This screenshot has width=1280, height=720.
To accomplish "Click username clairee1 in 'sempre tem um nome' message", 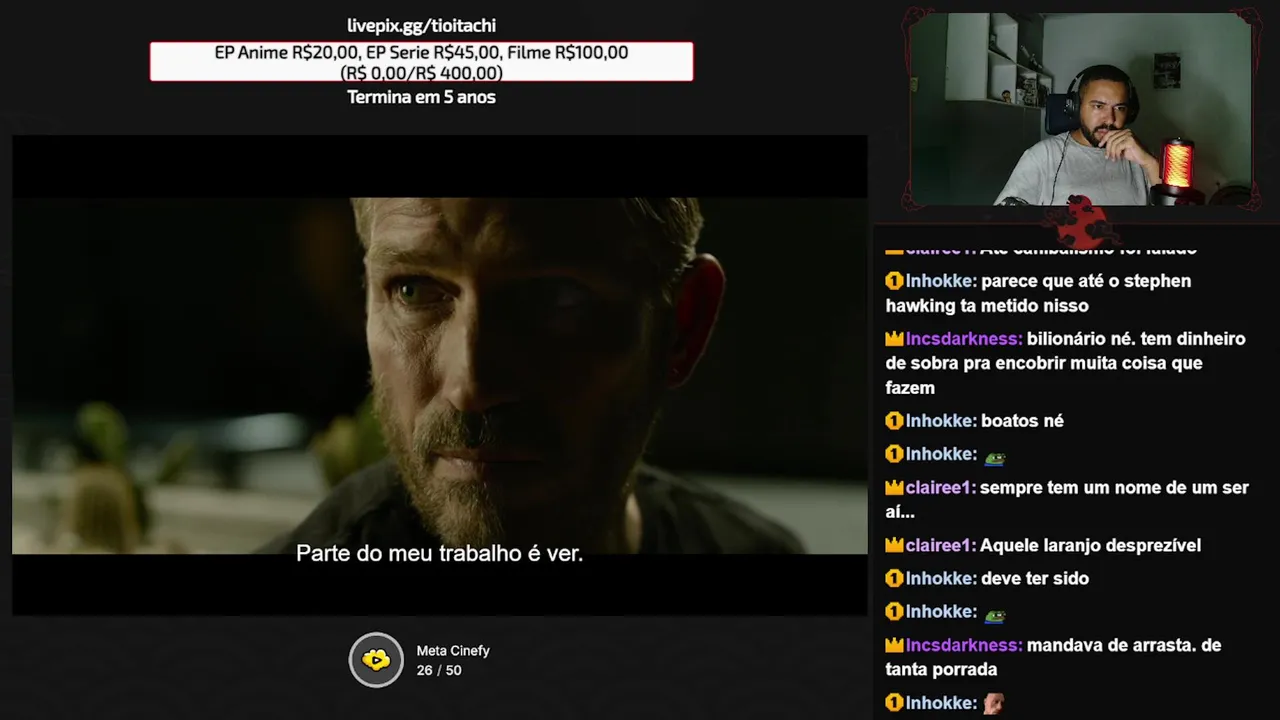I will pyautogui.click(x=940, y=488).
